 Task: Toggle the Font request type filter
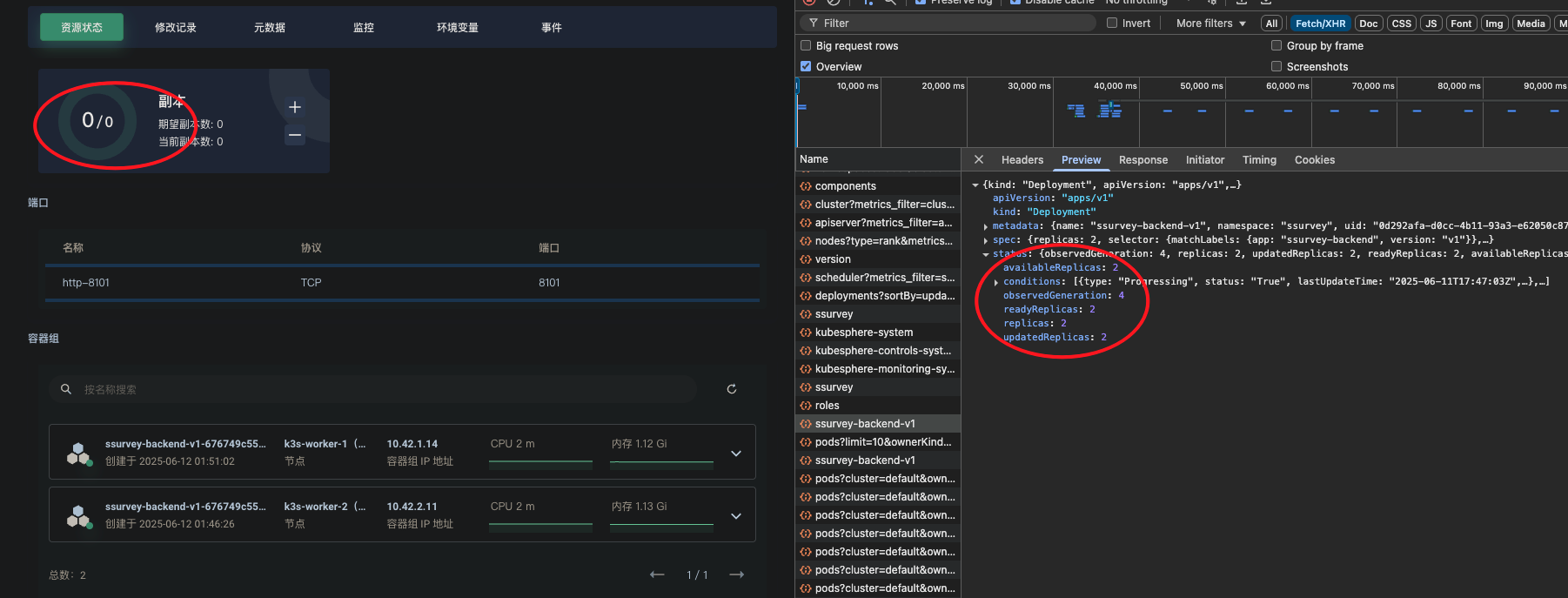click(x=1462, y=24)
